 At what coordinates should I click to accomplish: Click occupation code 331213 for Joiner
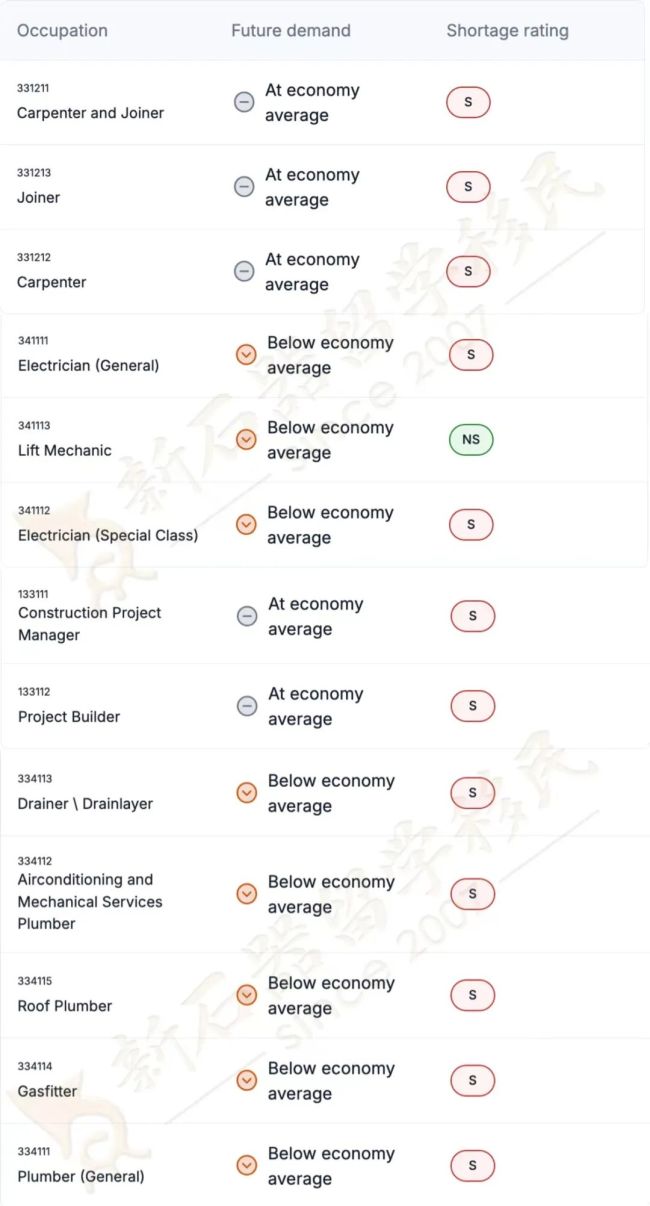click(34, 173)
